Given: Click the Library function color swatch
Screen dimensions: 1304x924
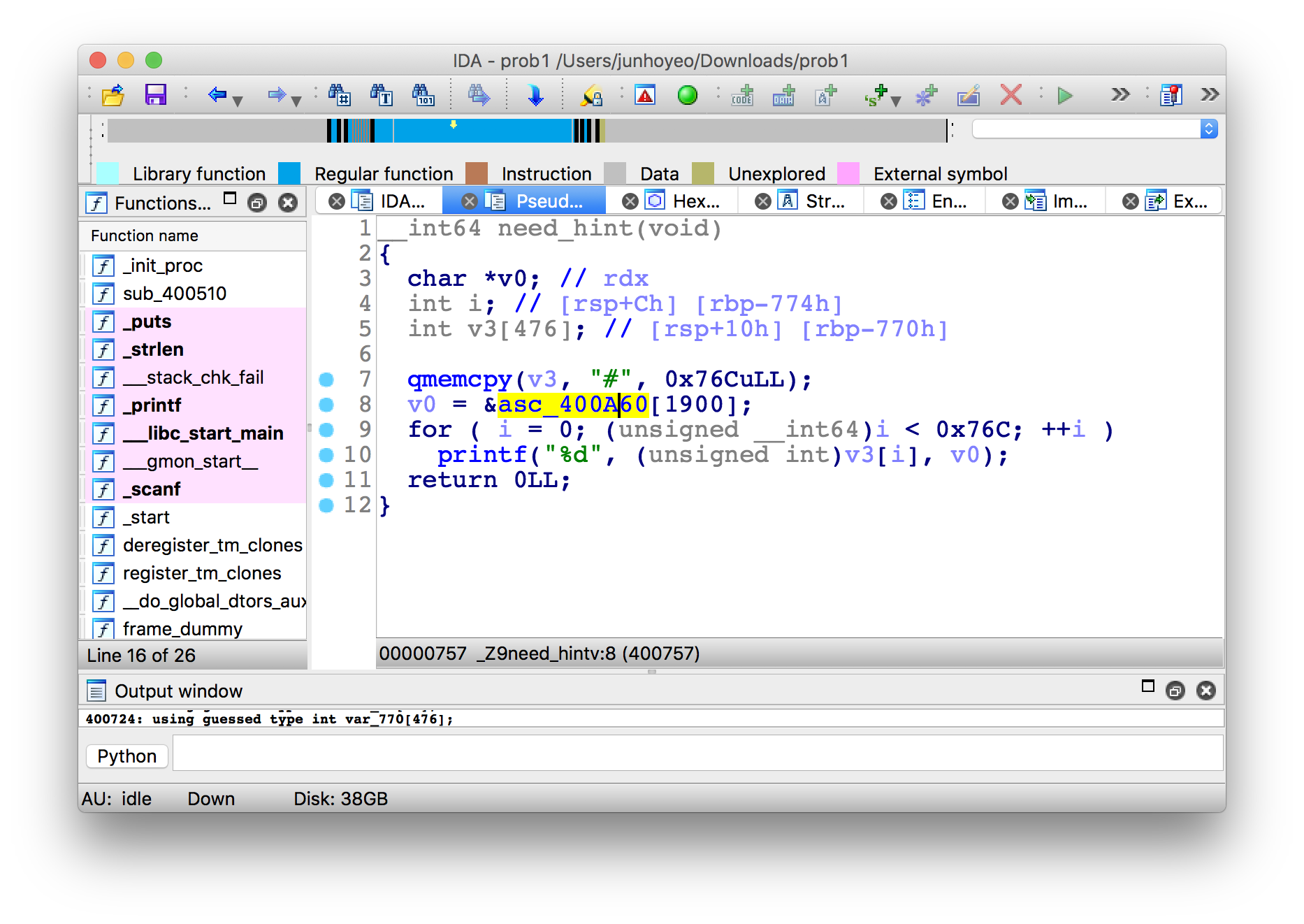Looking at the screenshot, I should (x=107, y=173).
